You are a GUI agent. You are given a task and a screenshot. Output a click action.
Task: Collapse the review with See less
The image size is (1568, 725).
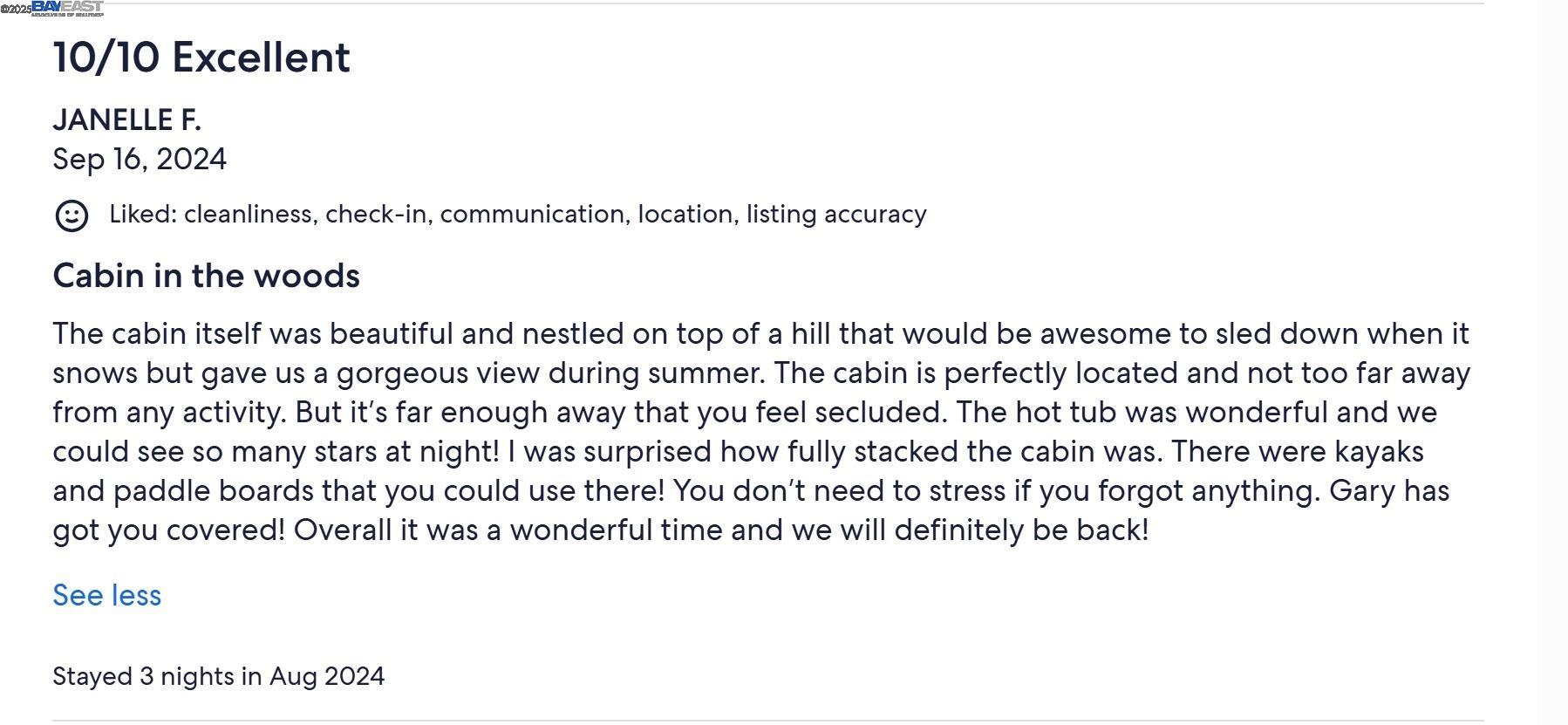(x=107, y=595)
